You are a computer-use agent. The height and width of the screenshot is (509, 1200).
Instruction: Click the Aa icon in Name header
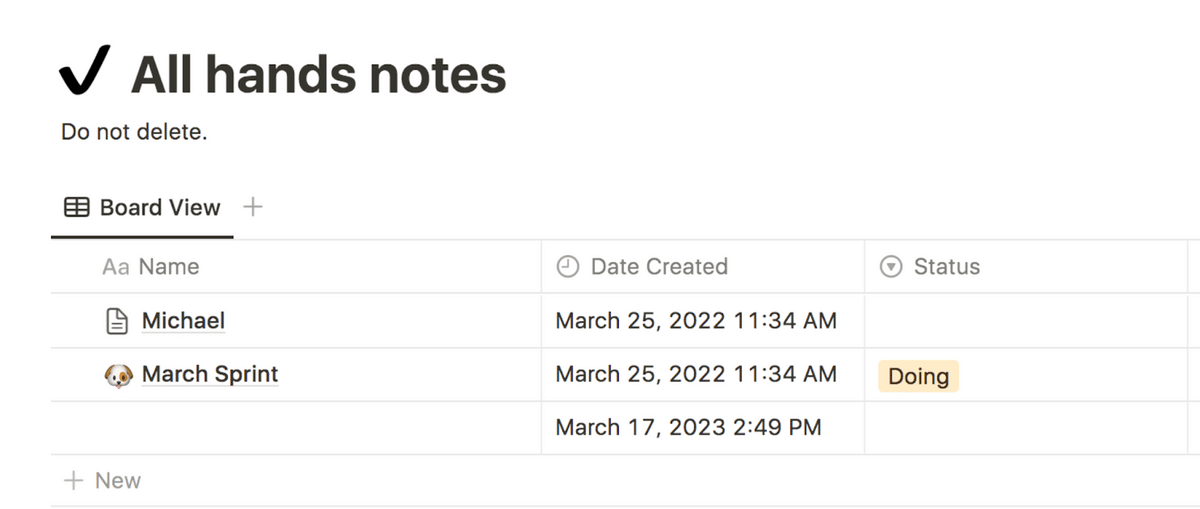116,267
